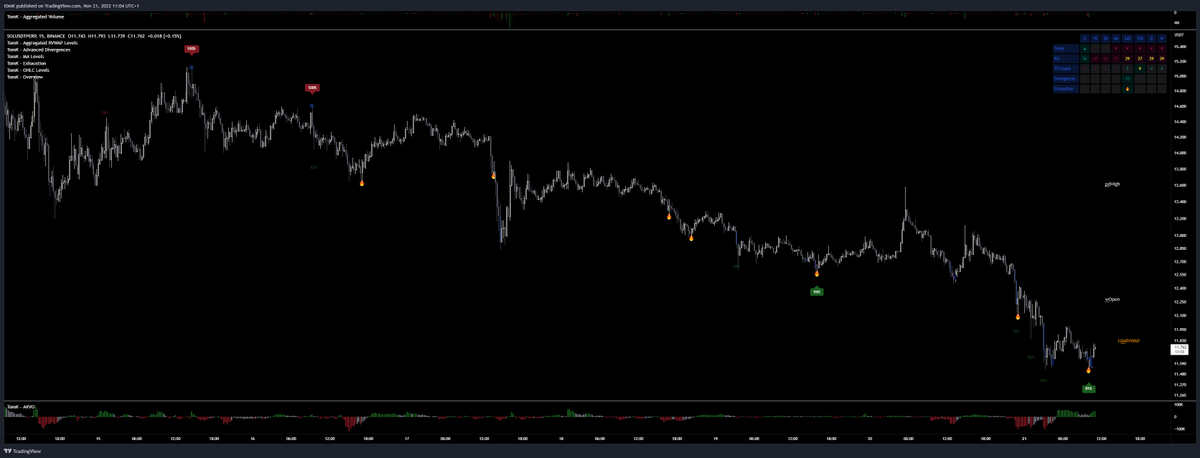Select 'TomK - Overview' indicator legend
The image size is (1200, 458).
point(25,77)
